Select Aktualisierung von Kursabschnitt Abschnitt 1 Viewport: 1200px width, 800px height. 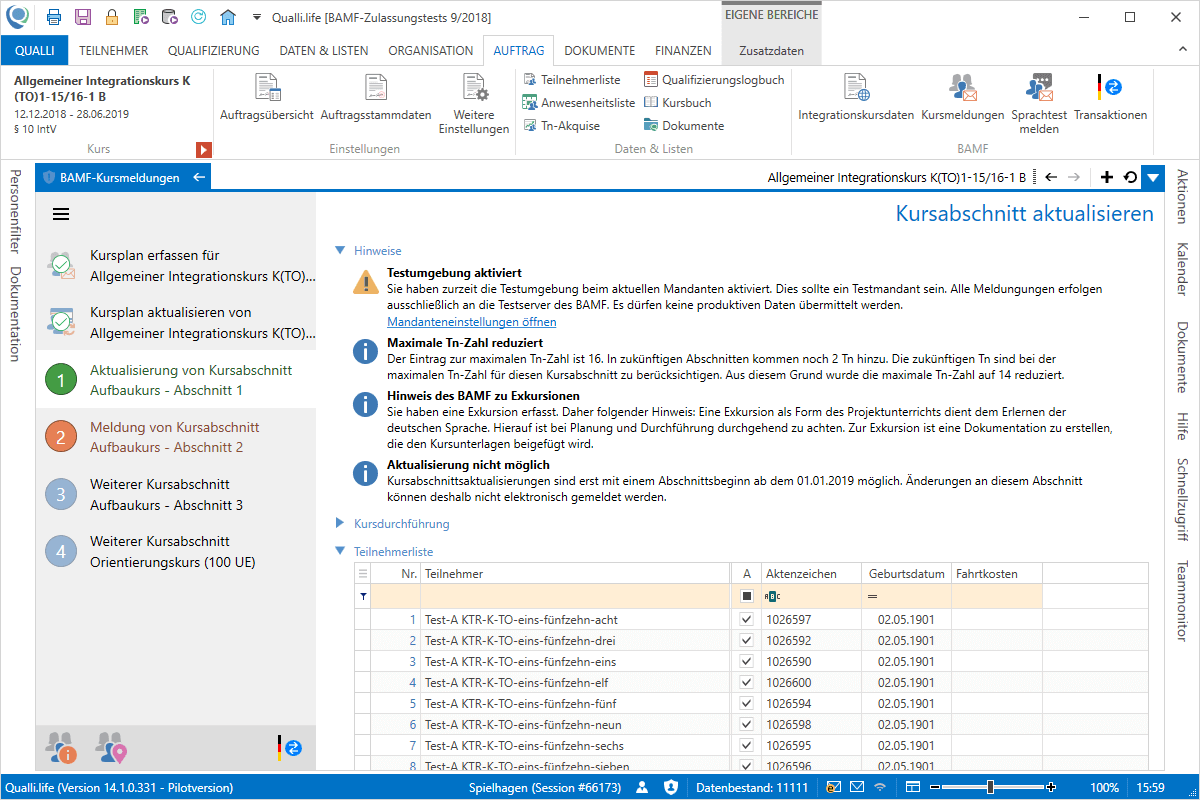176,379
